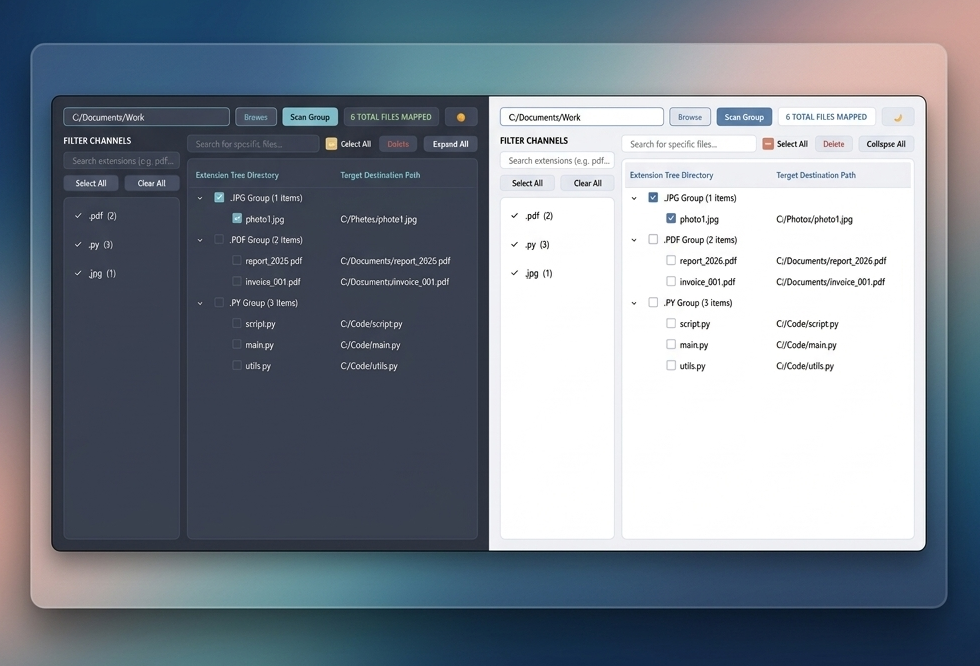Collapse JPG Group chevron in dark panel
Image resolution: width=980 pixels, height=666 pixels.
tap(200, 198)
